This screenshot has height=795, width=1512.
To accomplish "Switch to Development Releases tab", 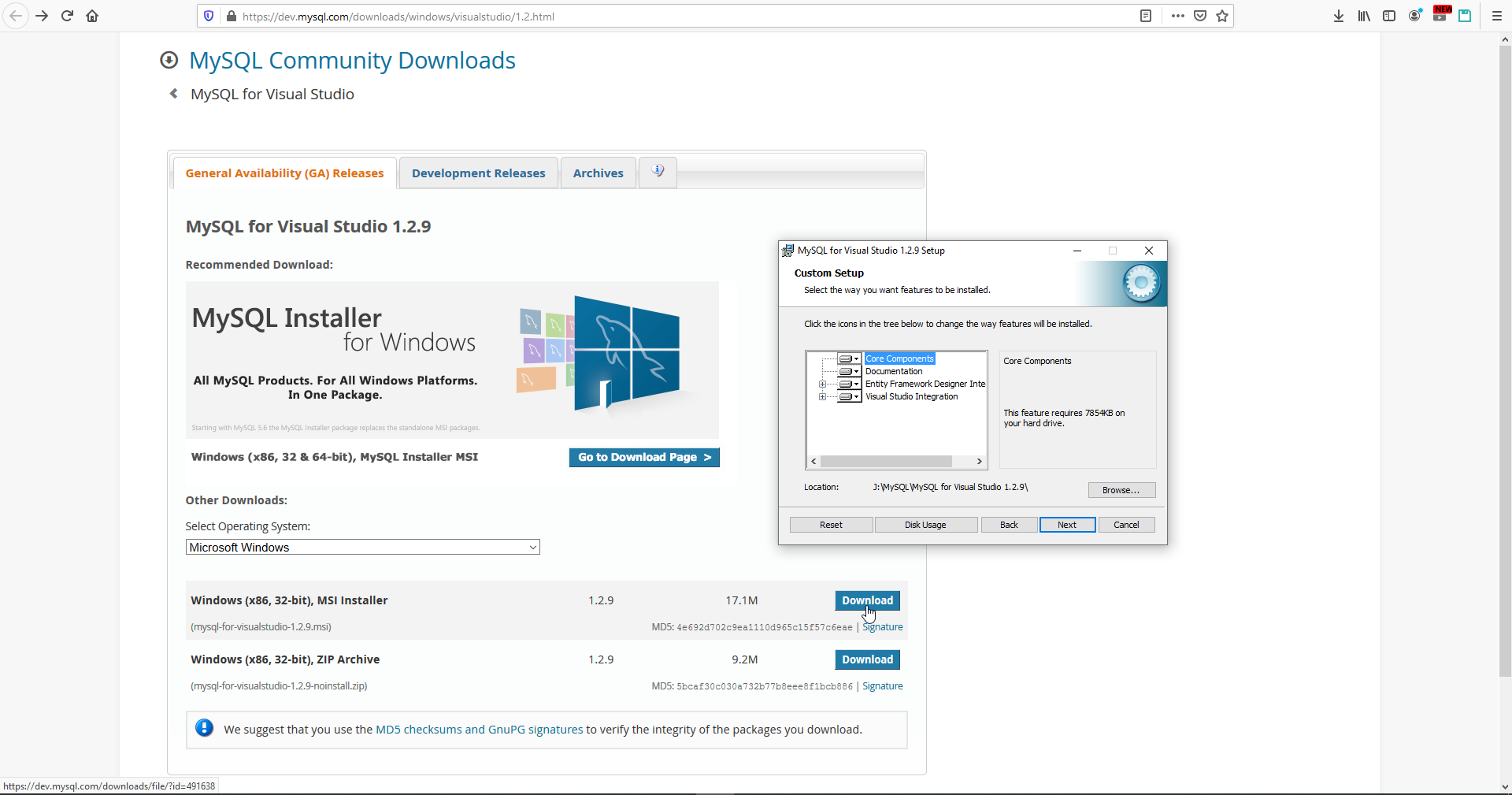I will click(x=478, y=173).
